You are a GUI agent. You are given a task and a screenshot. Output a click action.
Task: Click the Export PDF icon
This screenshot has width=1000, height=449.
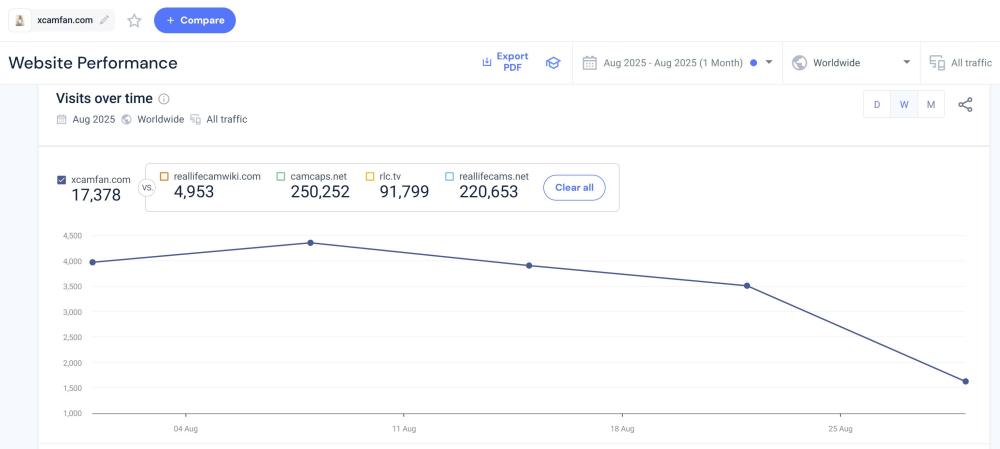coord(487,62)
